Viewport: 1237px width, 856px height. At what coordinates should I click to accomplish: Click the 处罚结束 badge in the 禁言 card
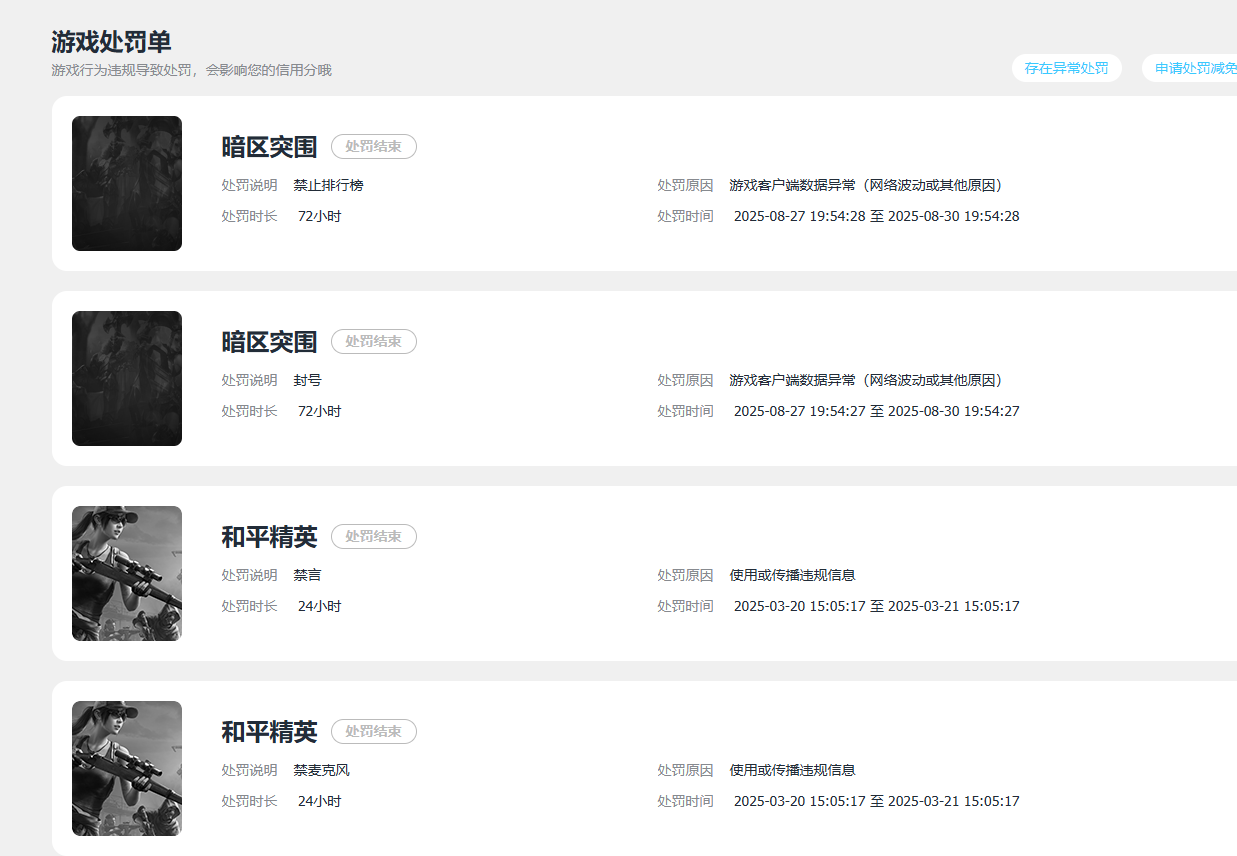[374, 536]
